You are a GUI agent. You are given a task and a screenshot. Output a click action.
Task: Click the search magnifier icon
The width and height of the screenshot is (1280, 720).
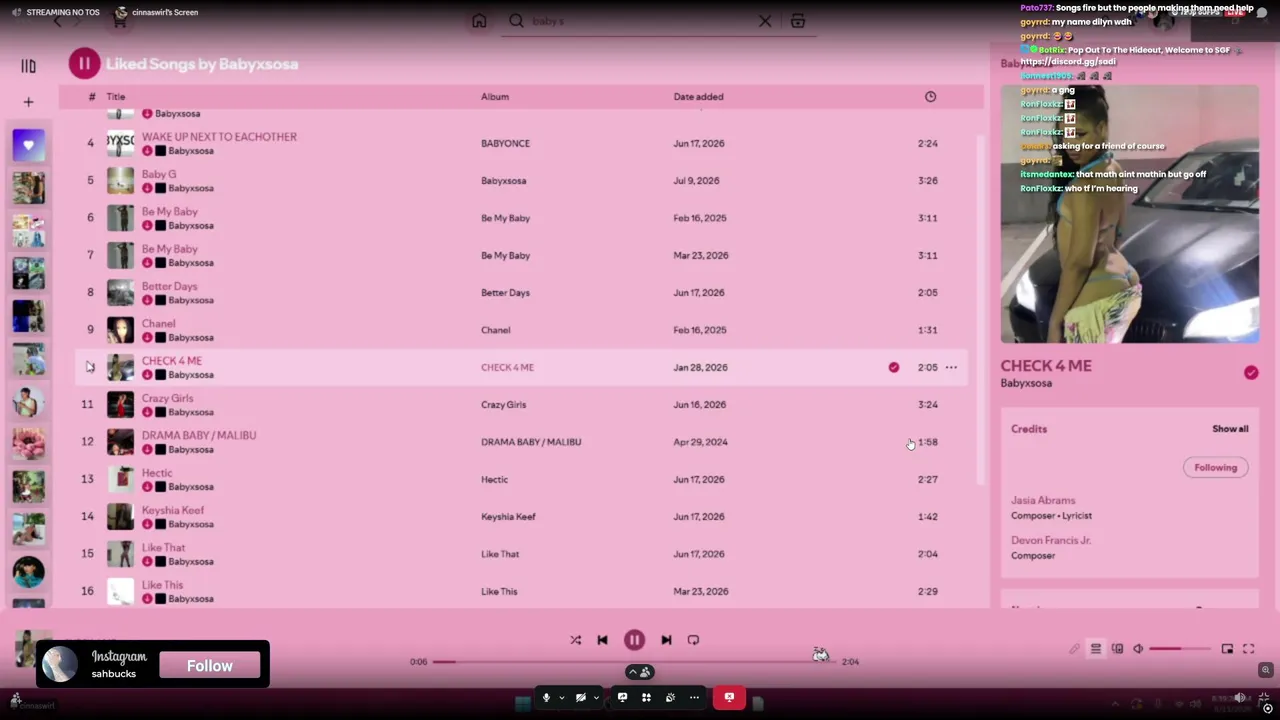(516, 21)
